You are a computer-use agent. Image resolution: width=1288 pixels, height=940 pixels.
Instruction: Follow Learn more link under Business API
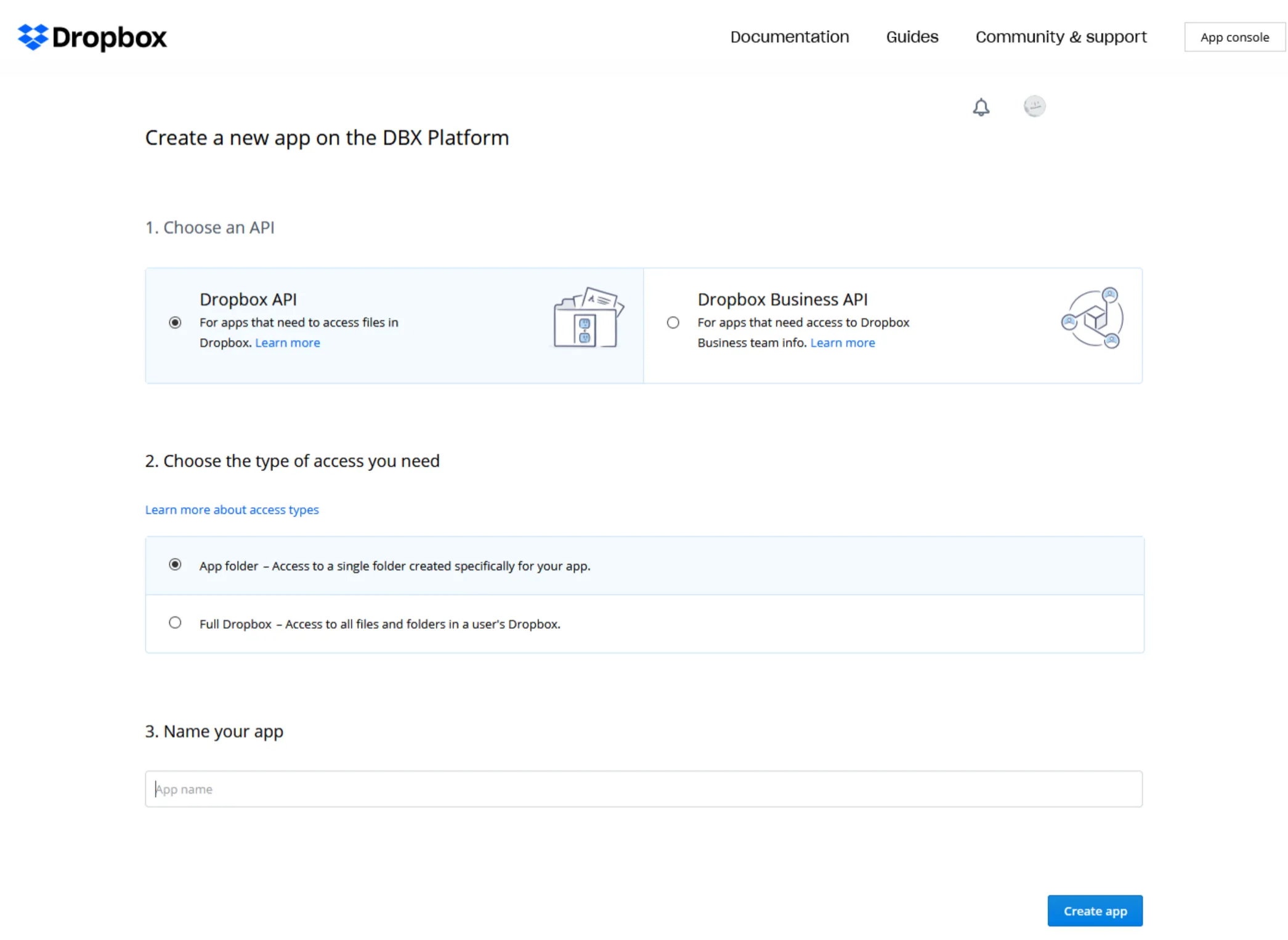(x=842, y=342)
